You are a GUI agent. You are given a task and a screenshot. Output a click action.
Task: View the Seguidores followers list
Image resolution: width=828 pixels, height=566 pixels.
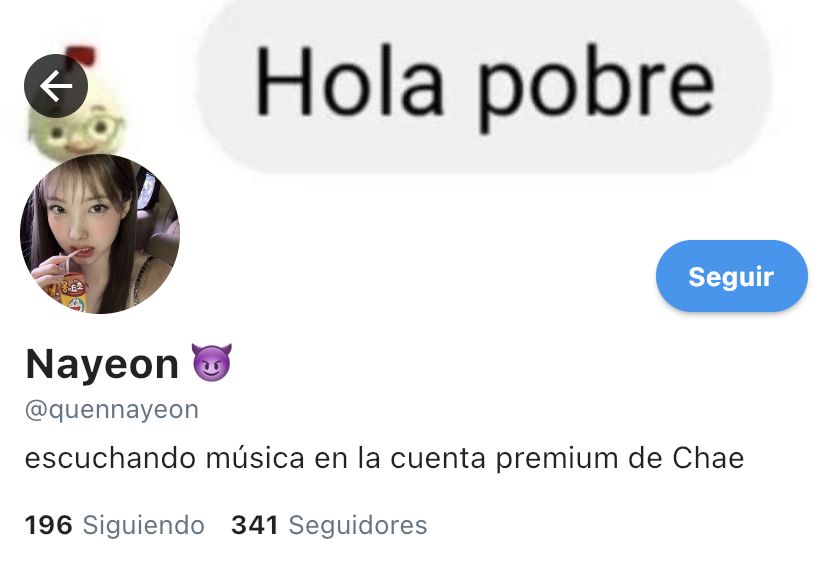coord(329,525)
